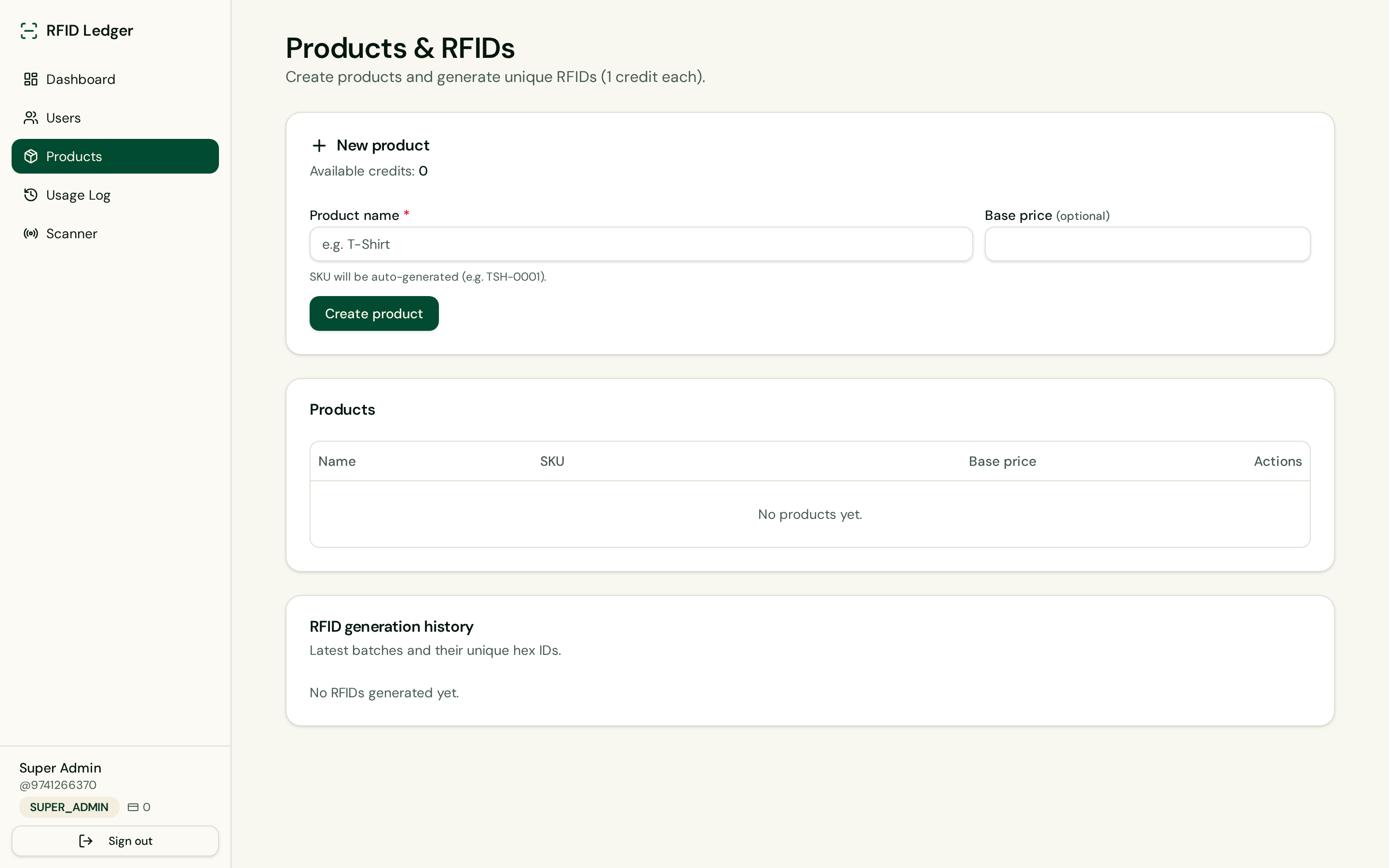Click the Products box icon

click(31, 156)
